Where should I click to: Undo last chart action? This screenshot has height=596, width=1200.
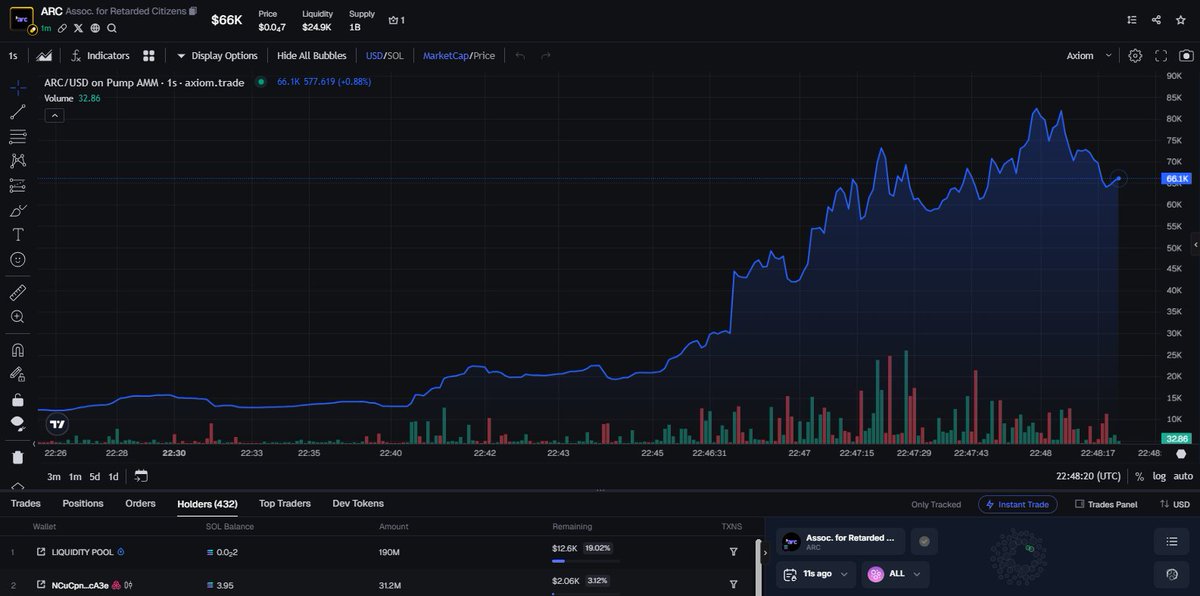click(520, 56)
